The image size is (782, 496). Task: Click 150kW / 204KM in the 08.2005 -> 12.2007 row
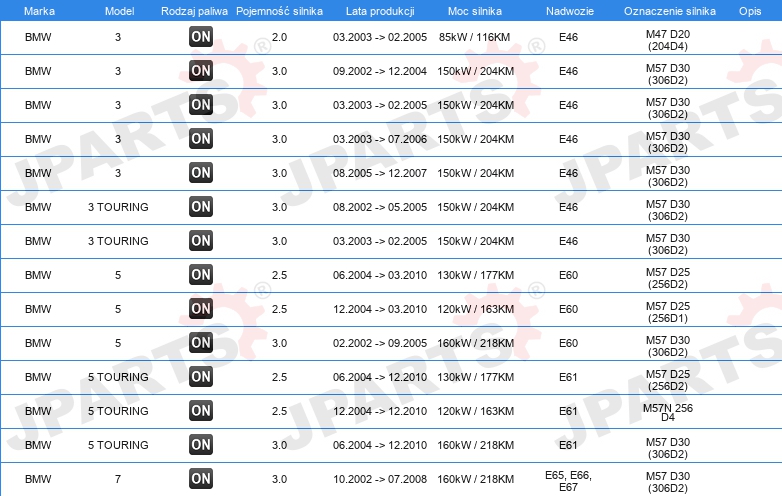tap(476, 173)
